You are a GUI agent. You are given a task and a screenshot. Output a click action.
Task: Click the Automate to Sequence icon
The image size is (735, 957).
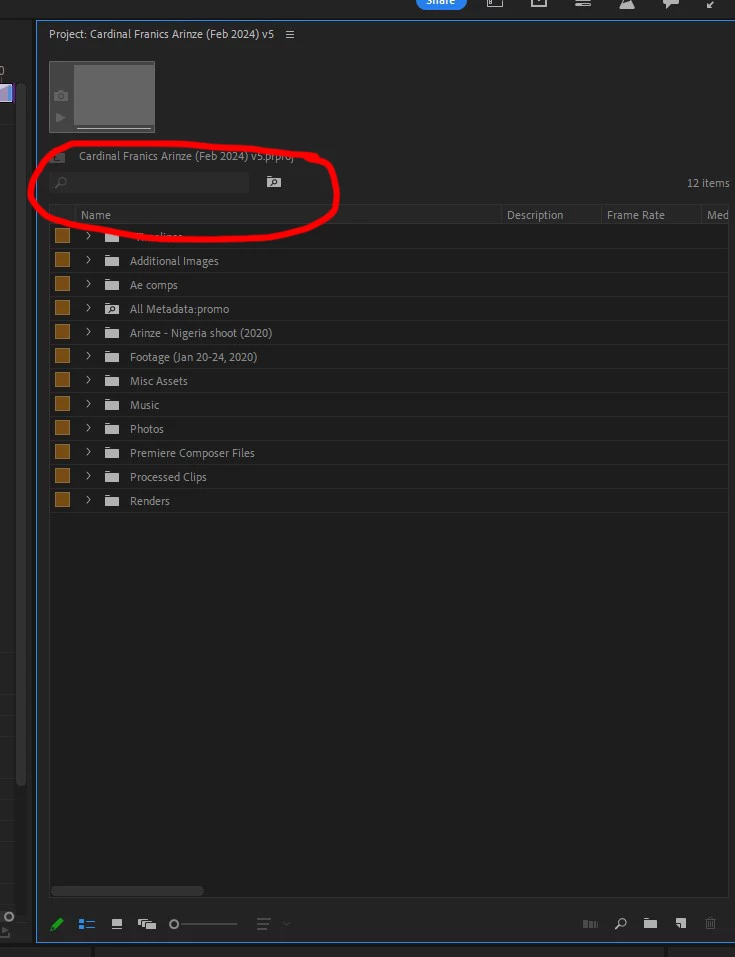[x=590, y=924]
